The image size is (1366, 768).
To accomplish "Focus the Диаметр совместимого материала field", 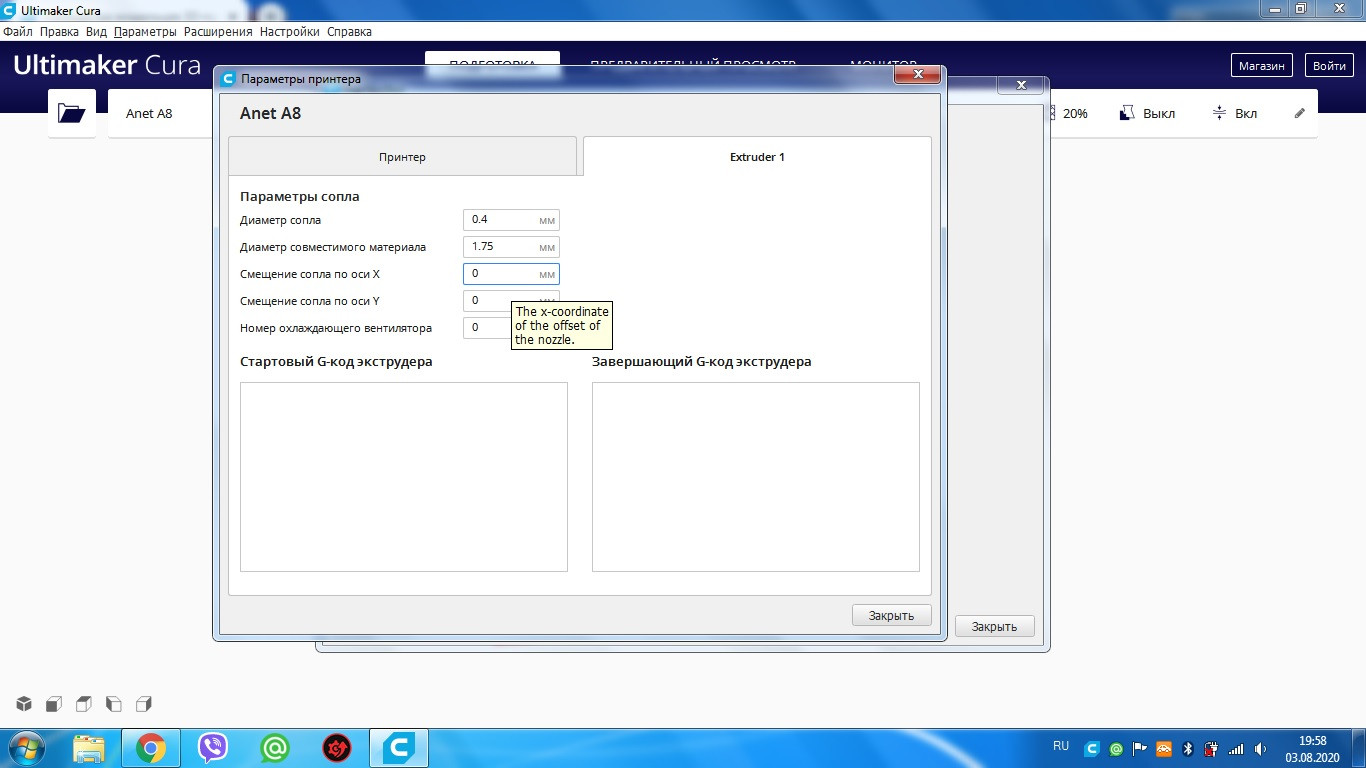I will pos(511,247).
